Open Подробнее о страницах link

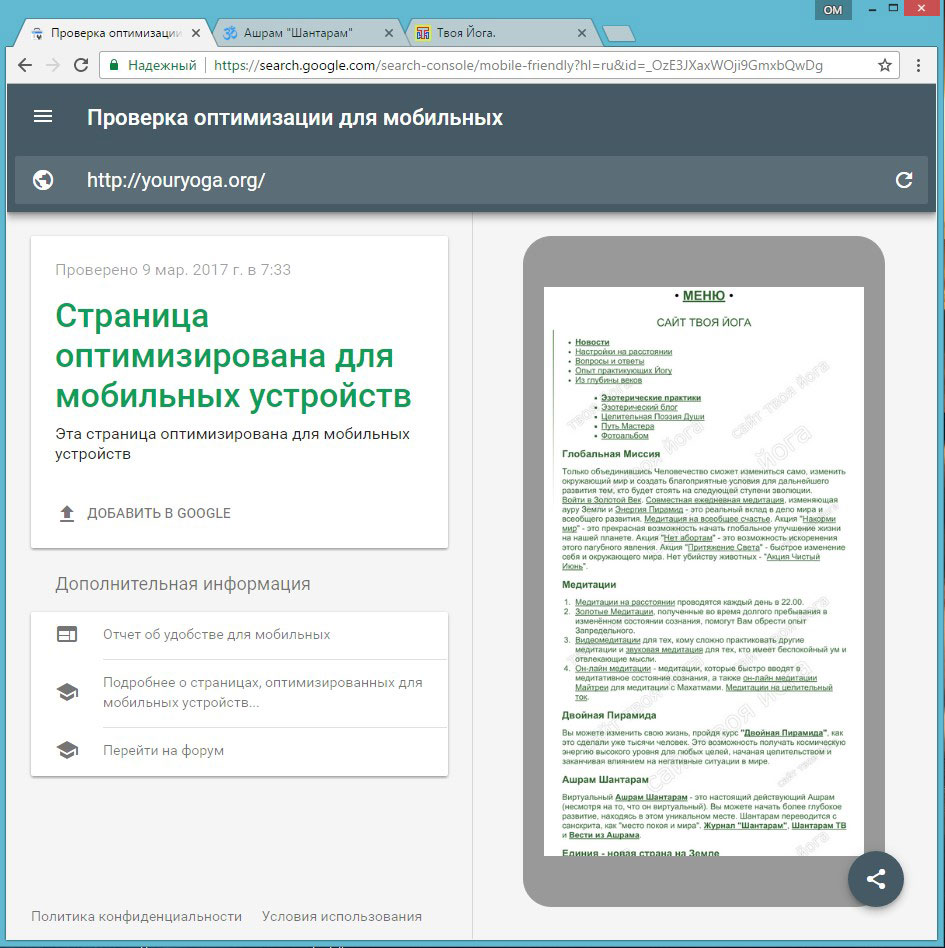coord(262,692)
